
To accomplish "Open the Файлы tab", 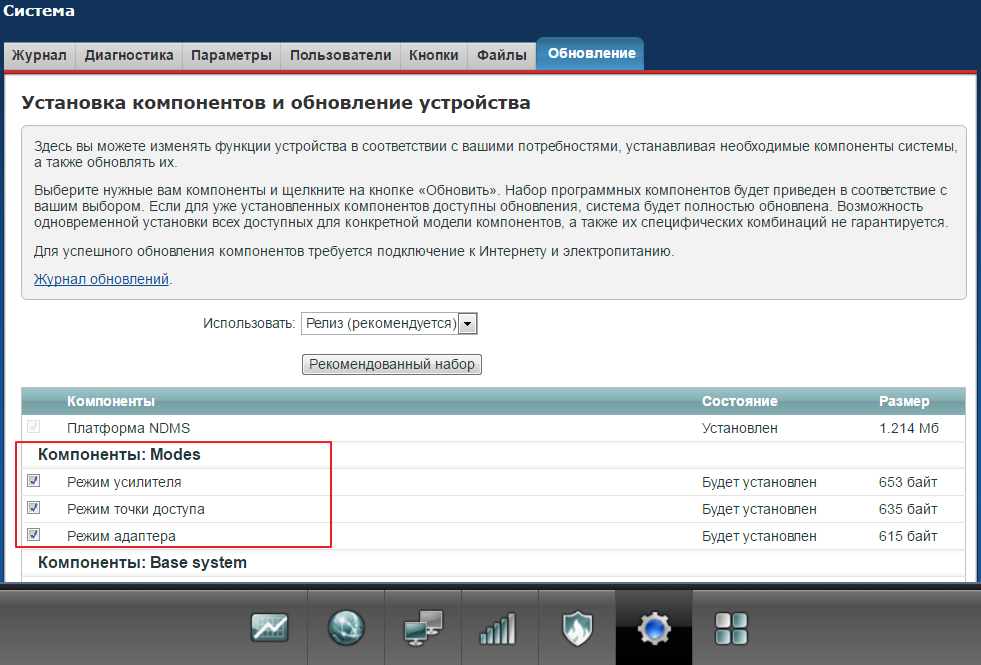I will tap(501, 56).
